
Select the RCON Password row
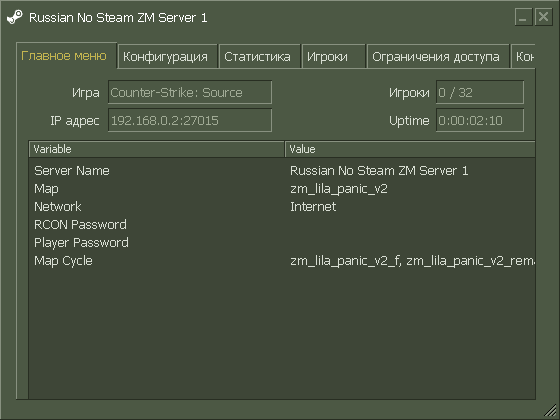pos(282,225)
